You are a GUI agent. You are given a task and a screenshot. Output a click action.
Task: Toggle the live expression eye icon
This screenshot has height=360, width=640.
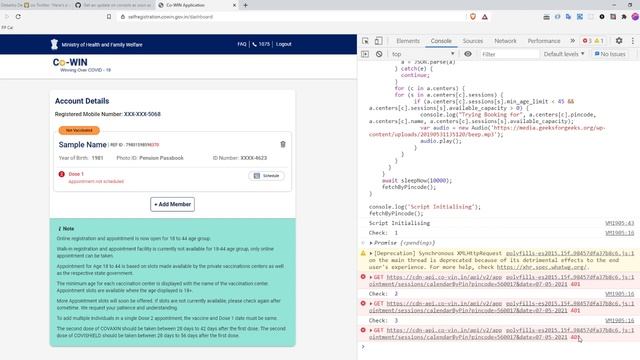pyautogui.click(x=468, y=54)
